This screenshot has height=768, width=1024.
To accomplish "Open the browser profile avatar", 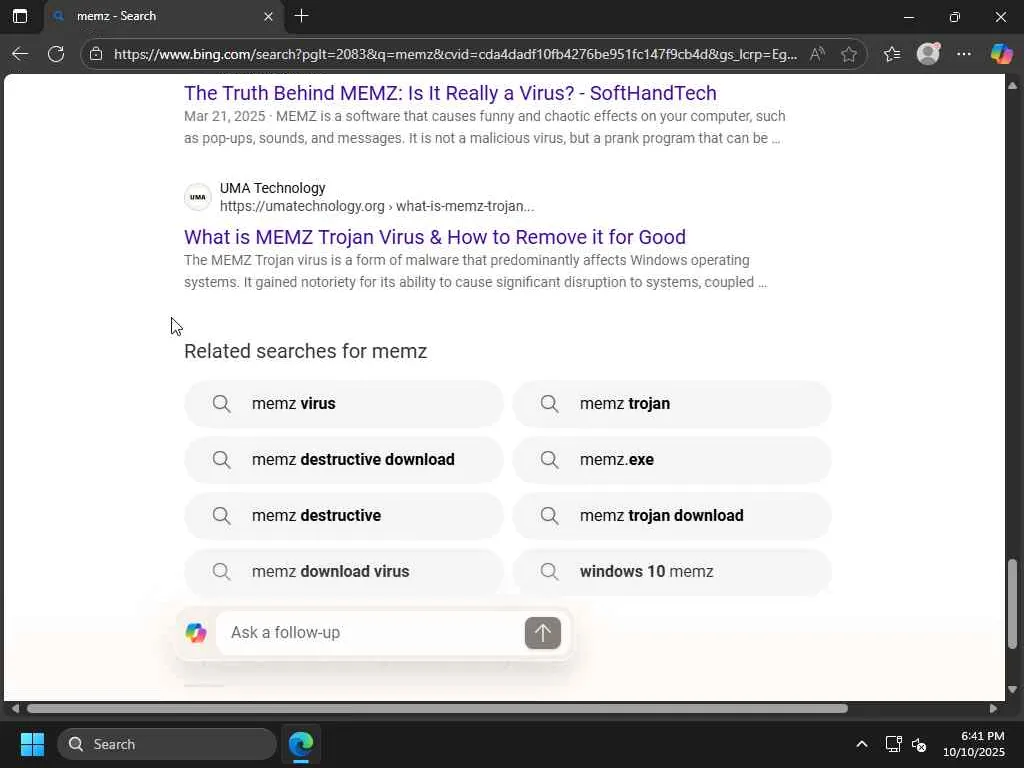I will [x=928, y=54].
